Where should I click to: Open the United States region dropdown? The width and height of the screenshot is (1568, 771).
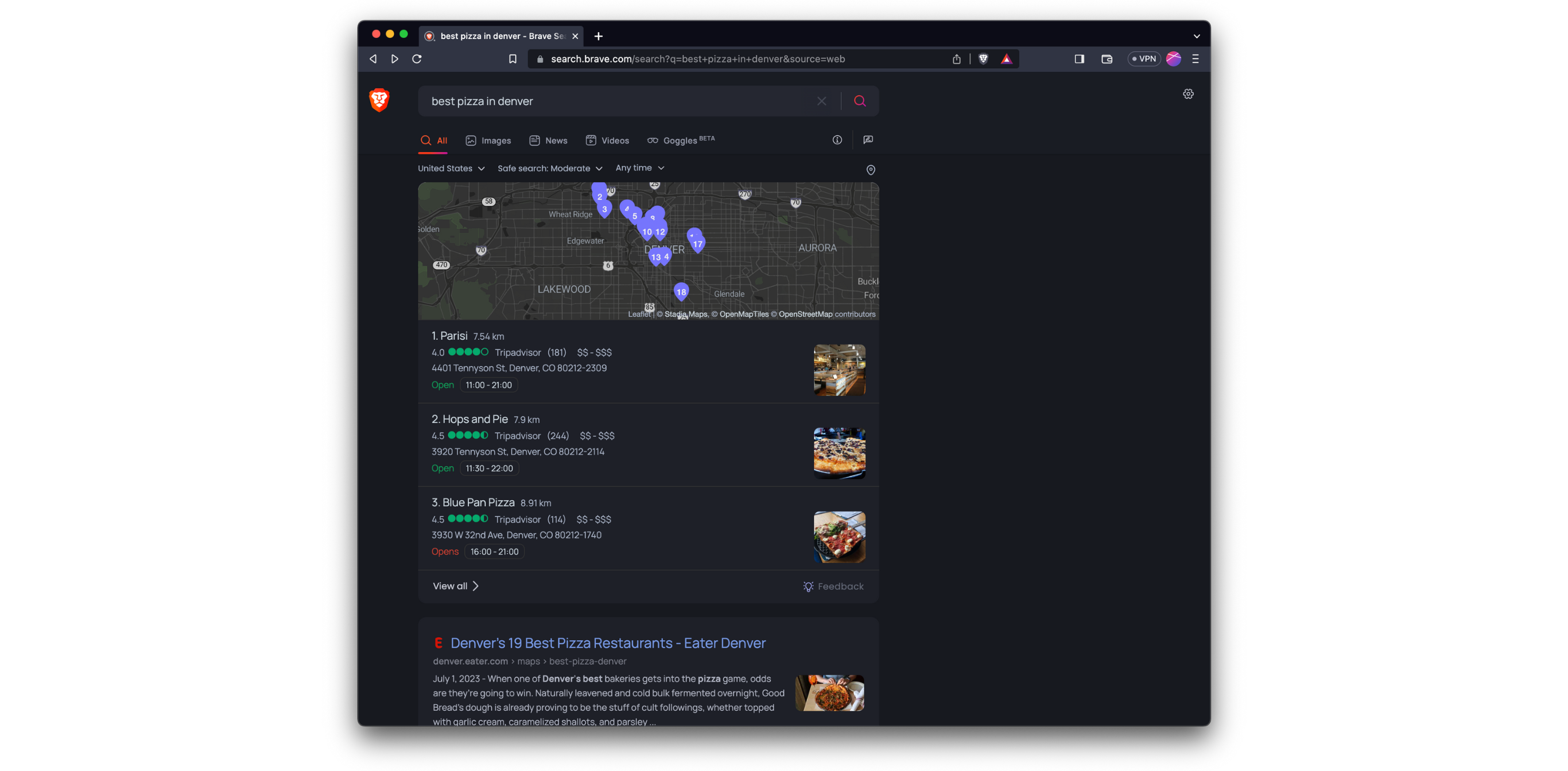coord(451,168)
